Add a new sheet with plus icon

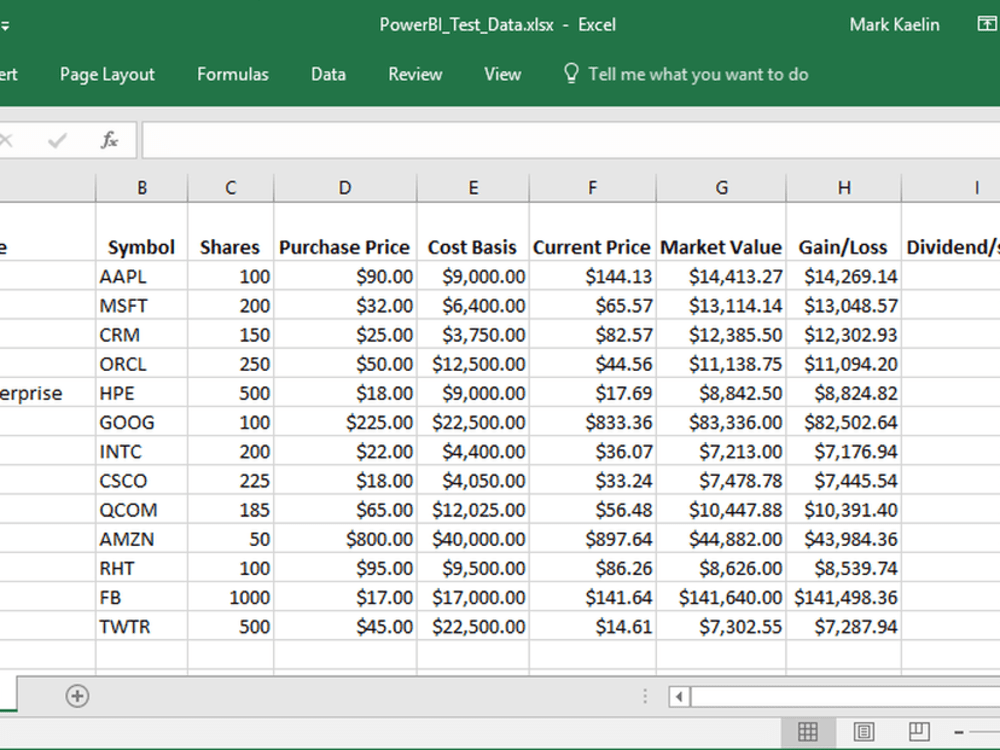pos(77,696)
